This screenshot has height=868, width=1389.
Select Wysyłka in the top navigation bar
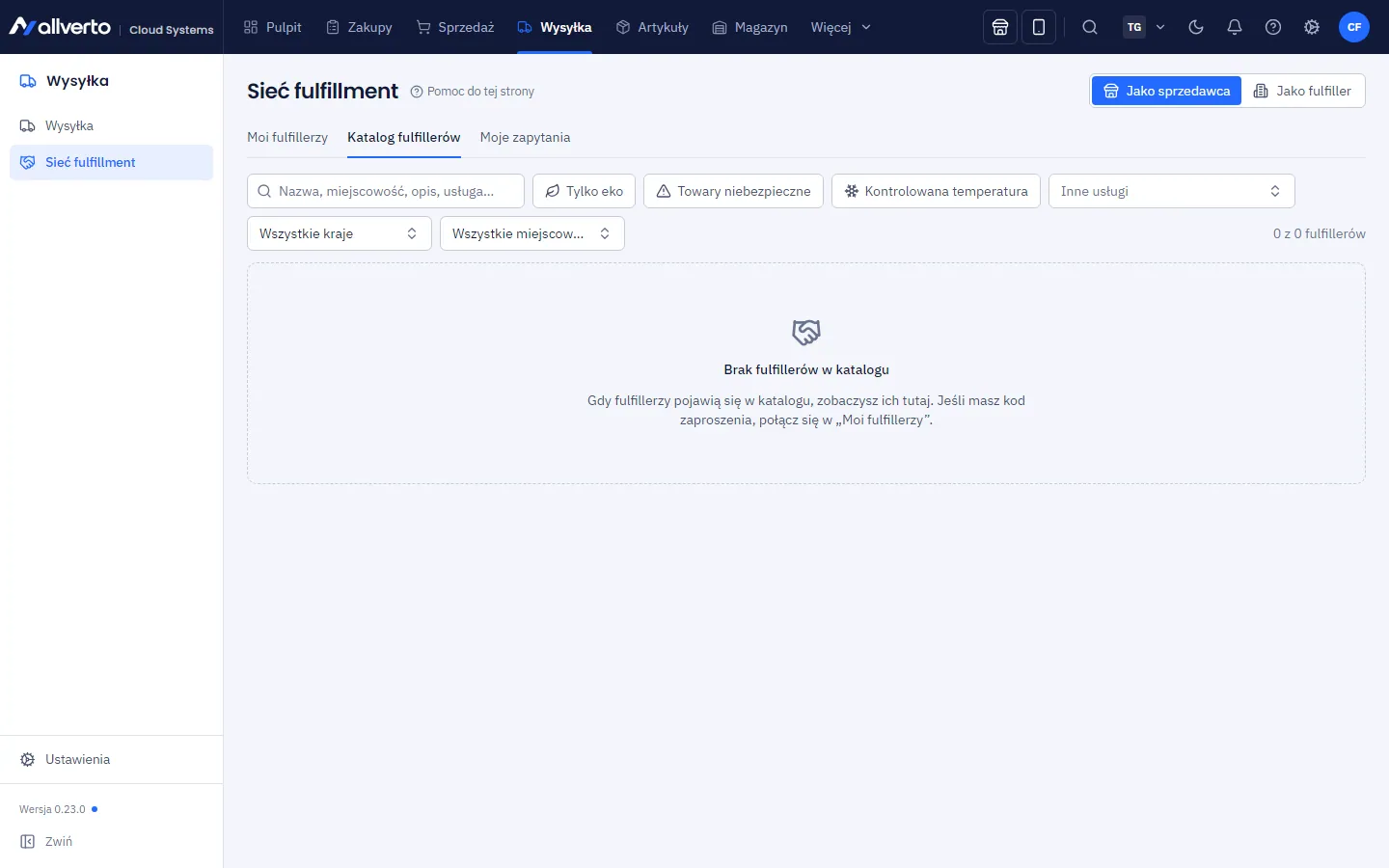(x=555, y=27)
